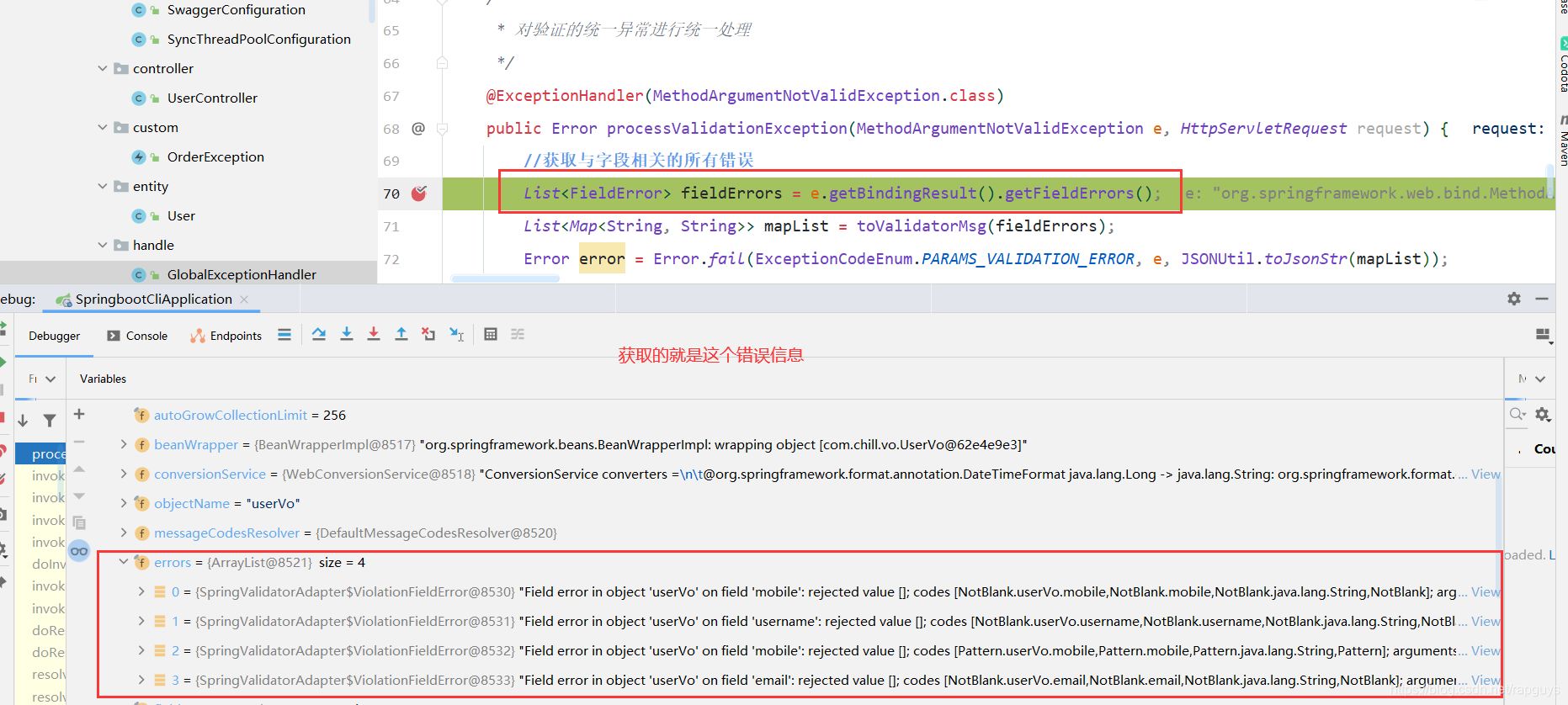Click the move watch up arrow
1568x705 pixels.
[x=79, y=469]
